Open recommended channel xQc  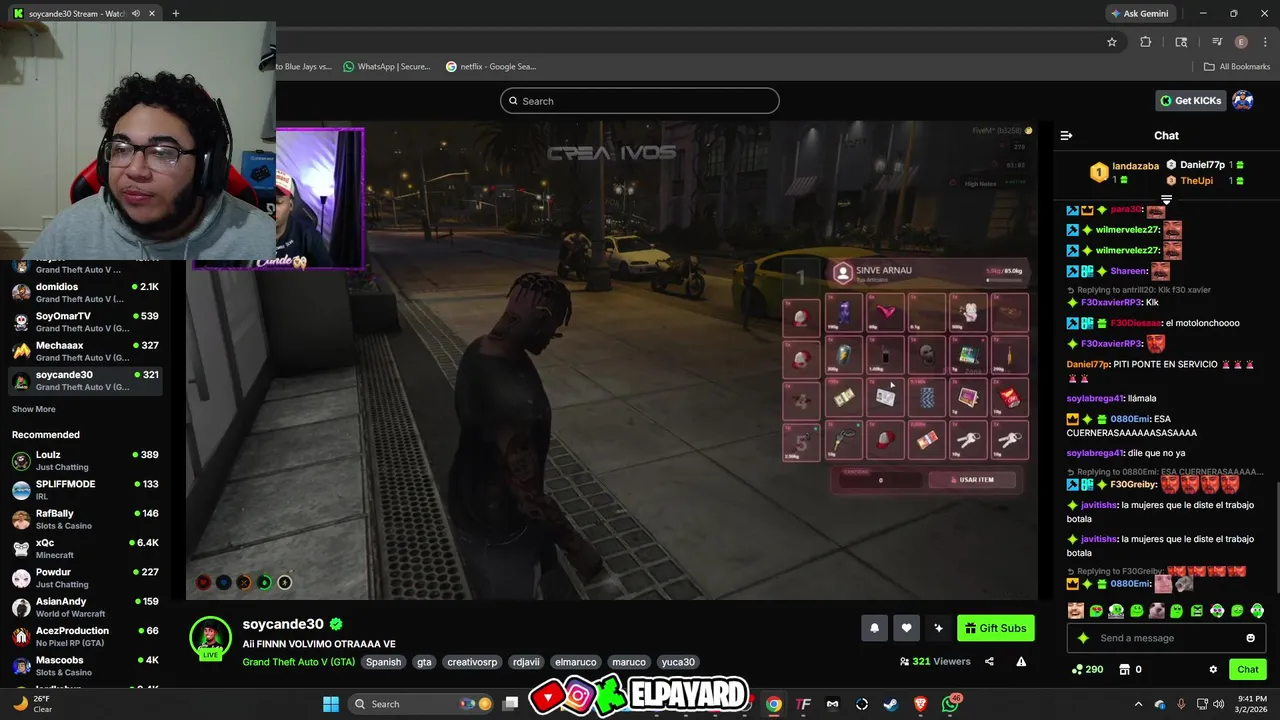[x=85, y=548]
